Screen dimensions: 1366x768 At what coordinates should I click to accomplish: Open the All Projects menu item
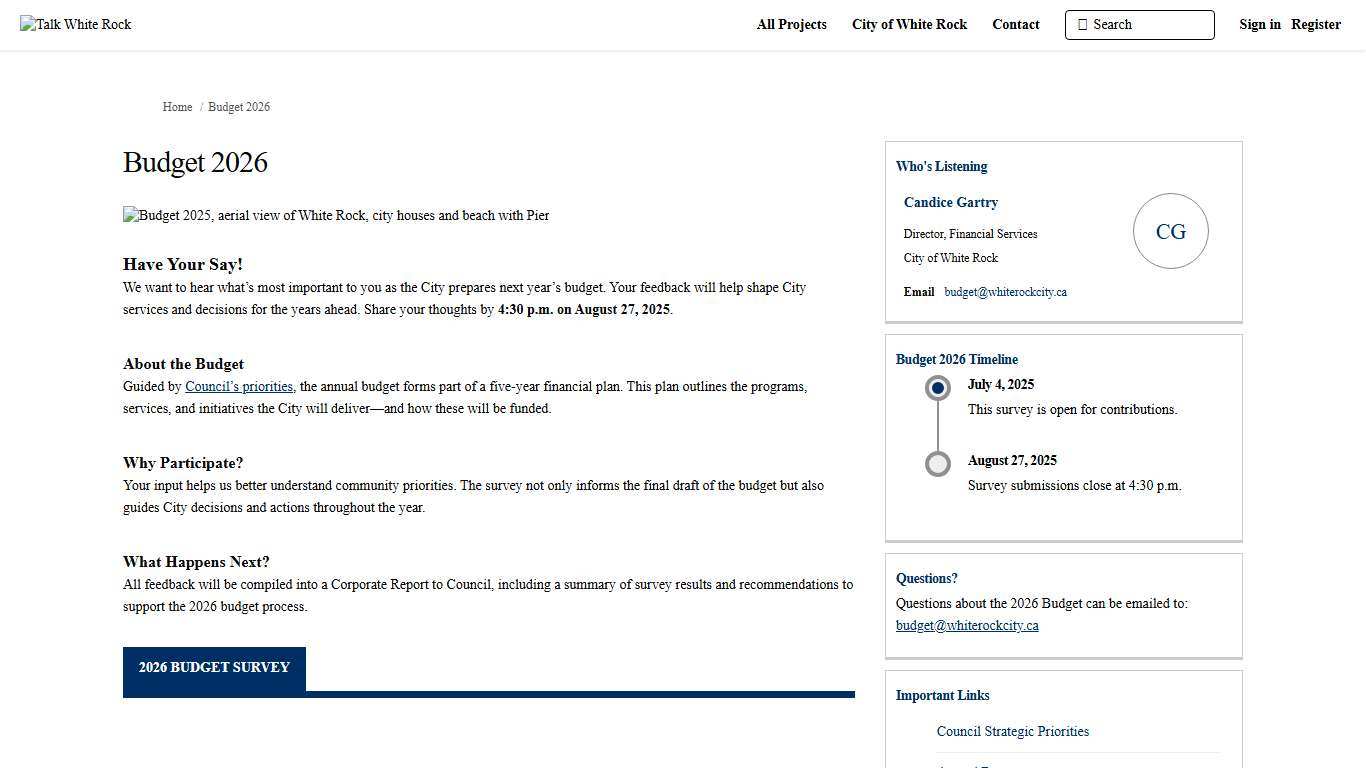[x=791, y=25]
